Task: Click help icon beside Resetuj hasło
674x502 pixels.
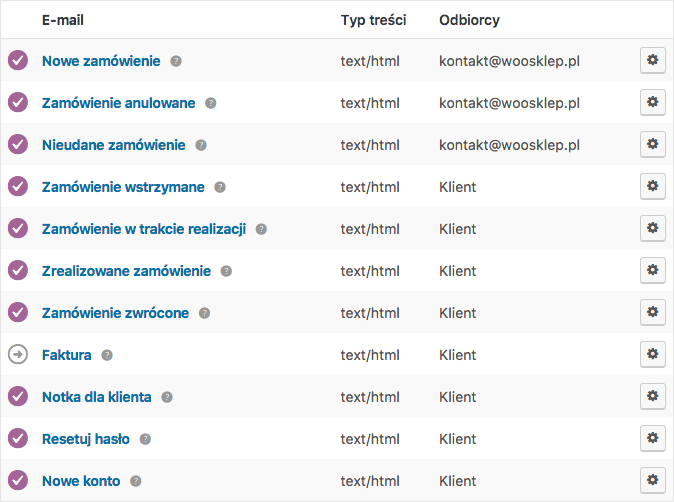Action: pos(145,439)
